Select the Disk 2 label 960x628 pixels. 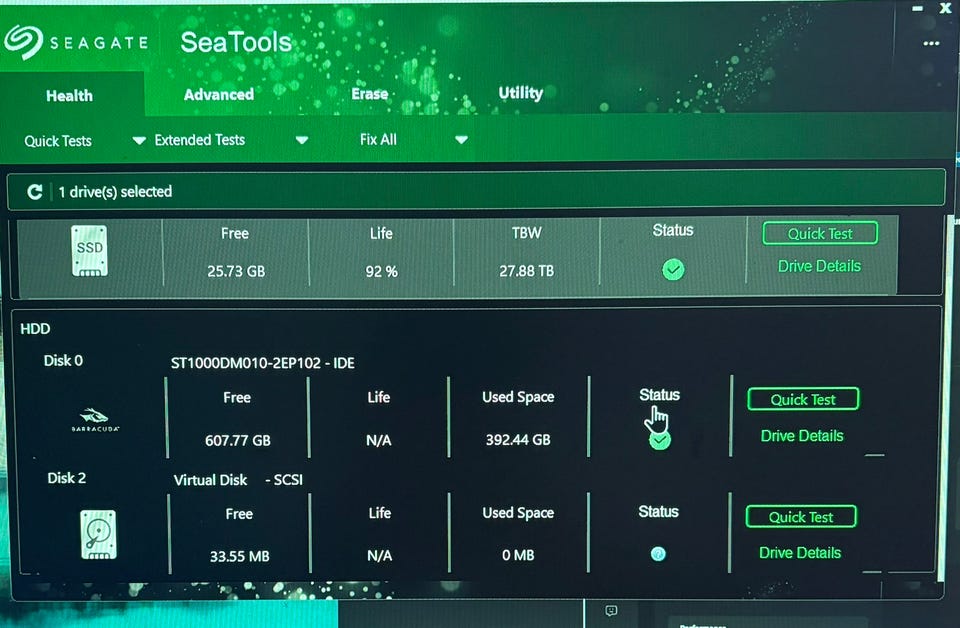pos(67,478)
